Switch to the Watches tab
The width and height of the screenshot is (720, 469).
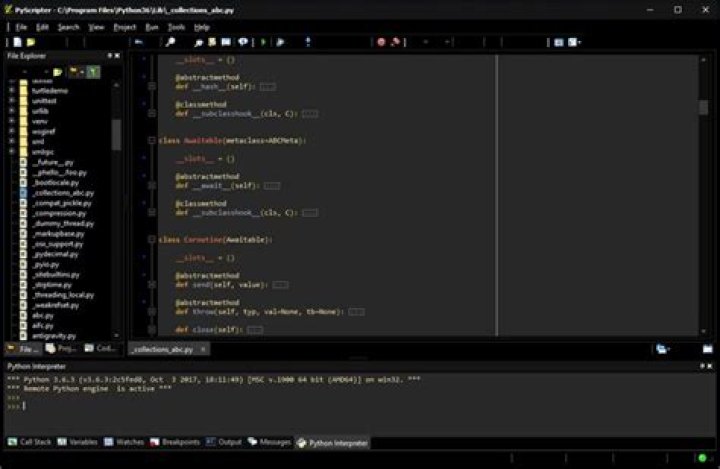point(124,442)
